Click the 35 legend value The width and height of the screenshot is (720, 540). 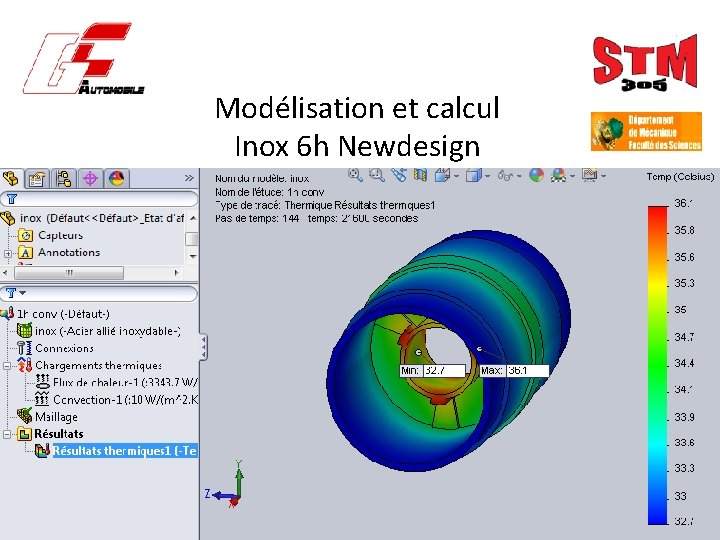681,310
